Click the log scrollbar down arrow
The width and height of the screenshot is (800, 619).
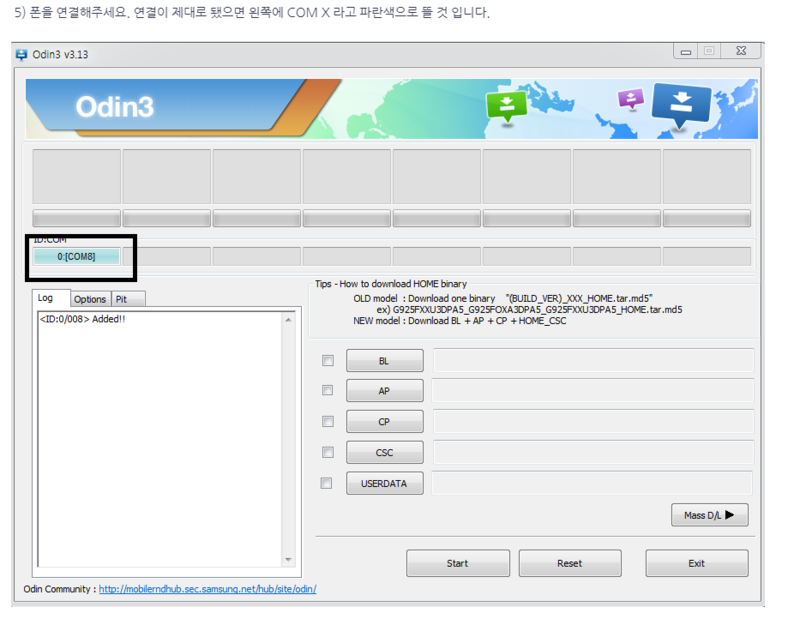click(288, 559)
